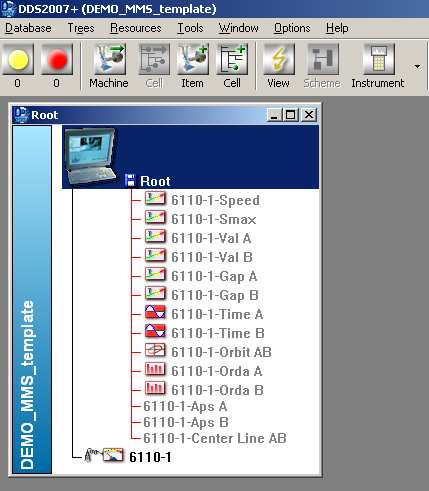
Task: Select the Root node label
Action: coord(155,181)
